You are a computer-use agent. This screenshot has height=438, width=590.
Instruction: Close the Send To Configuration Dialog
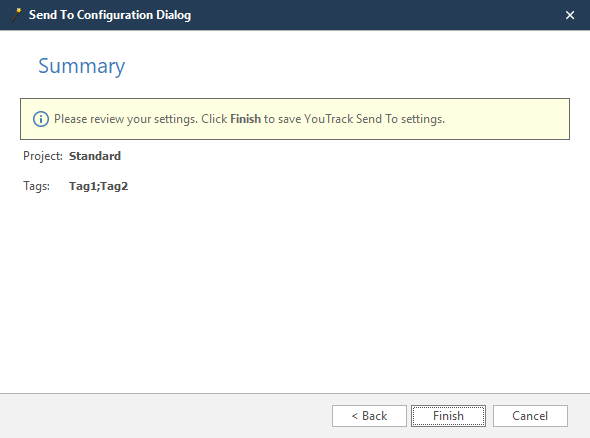tap(570, 15)
